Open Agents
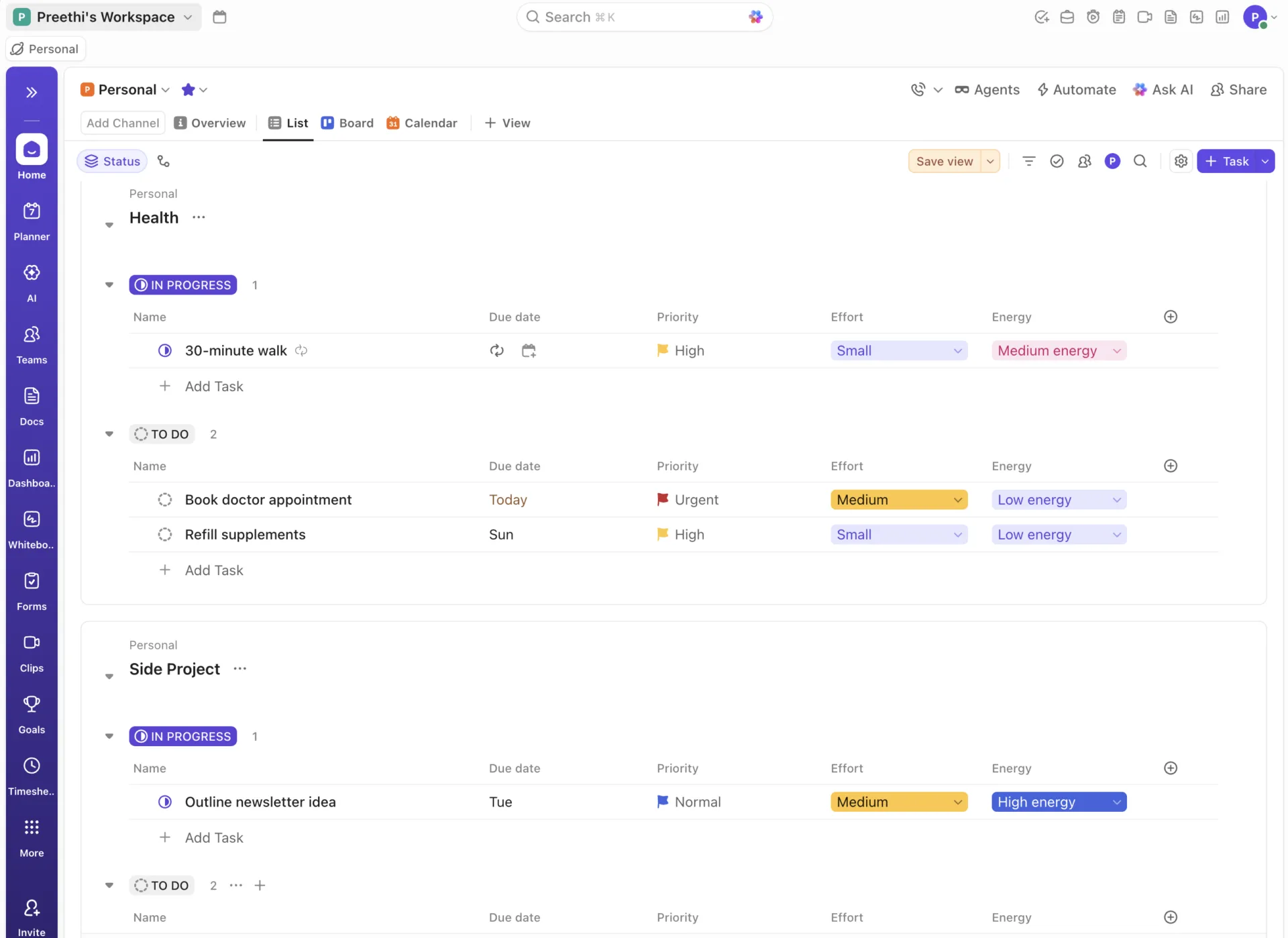1288x938 pixels. coord(987,90)
